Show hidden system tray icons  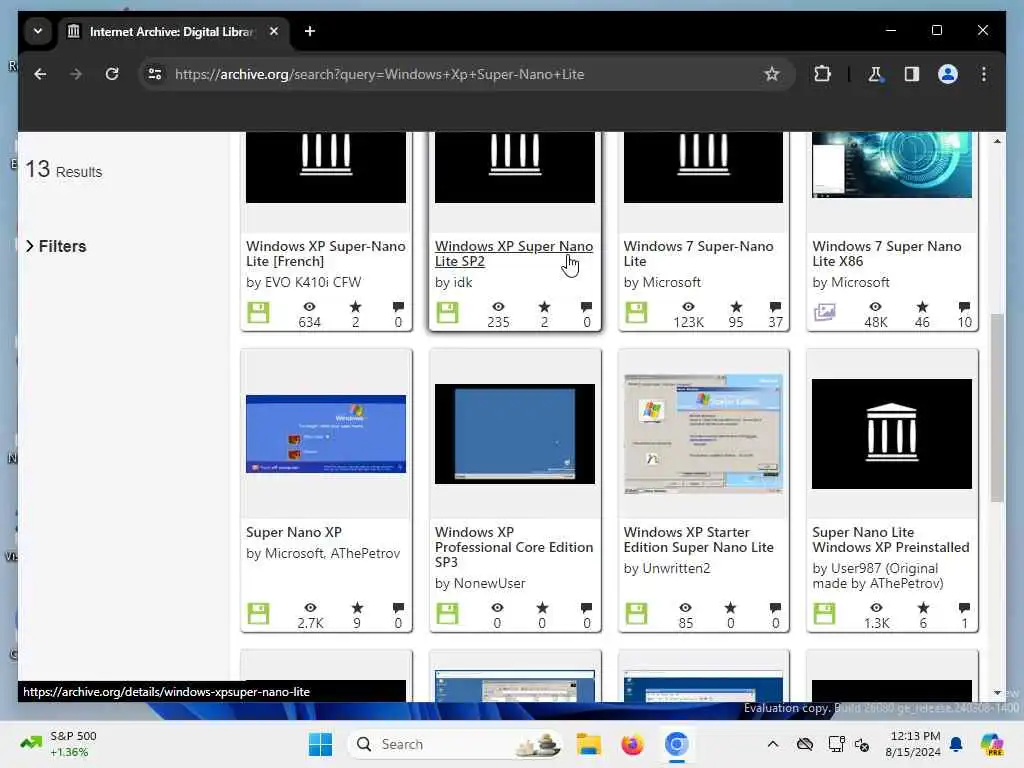pos(773,744)
